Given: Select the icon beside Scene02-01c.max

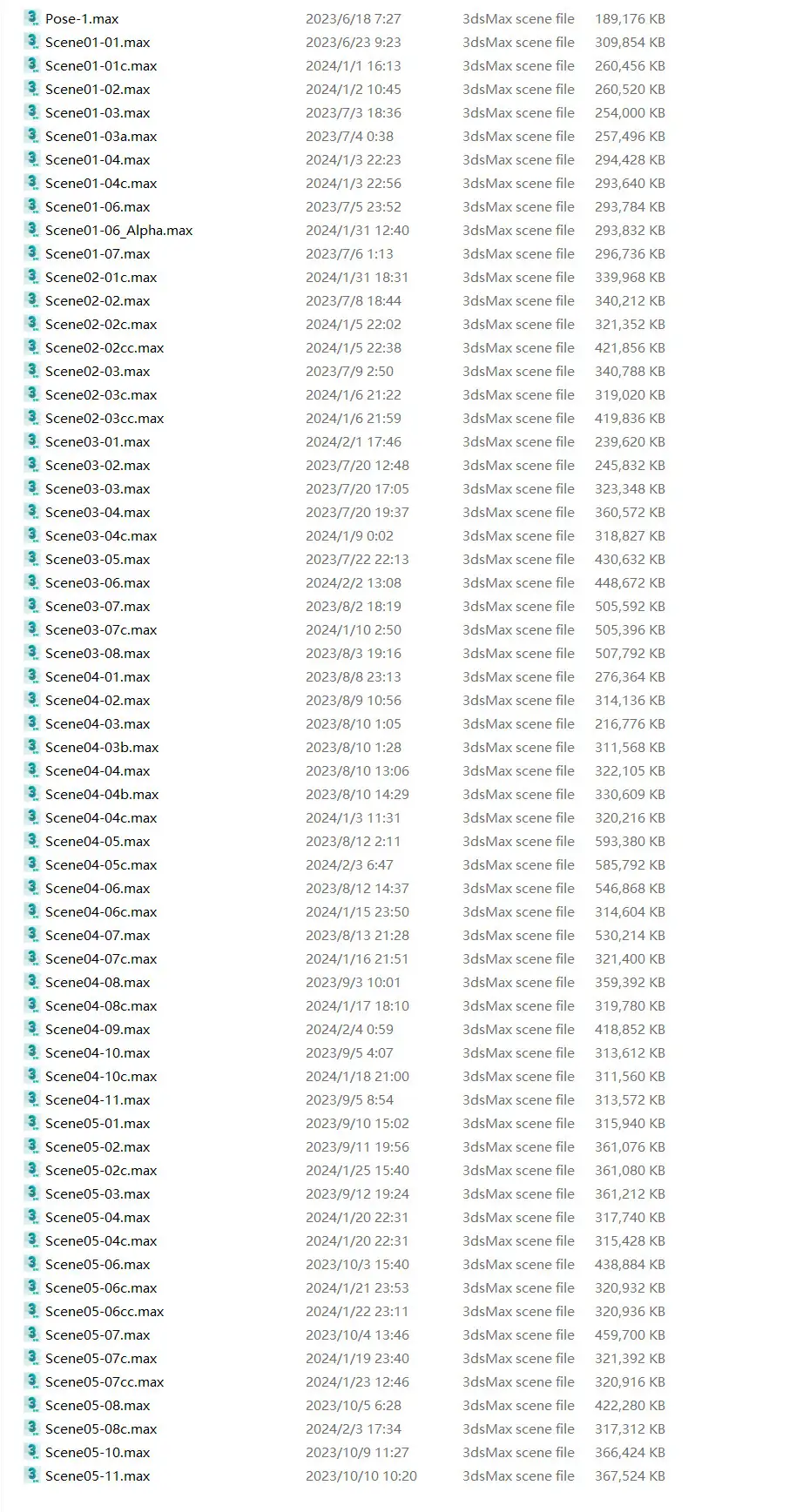Looking at the screenshot, I should click(32, 277).
